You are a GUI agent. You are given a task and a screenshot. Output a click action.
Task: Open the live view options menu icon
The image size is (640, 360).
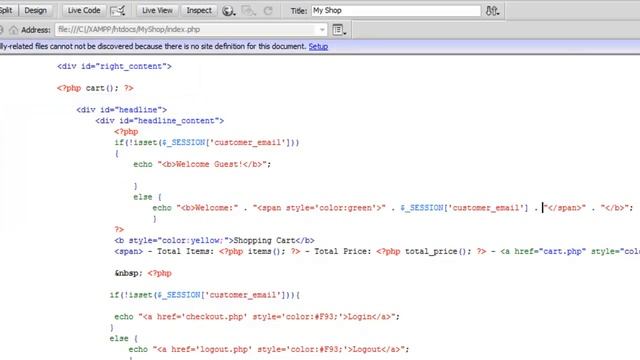(339, 30)
